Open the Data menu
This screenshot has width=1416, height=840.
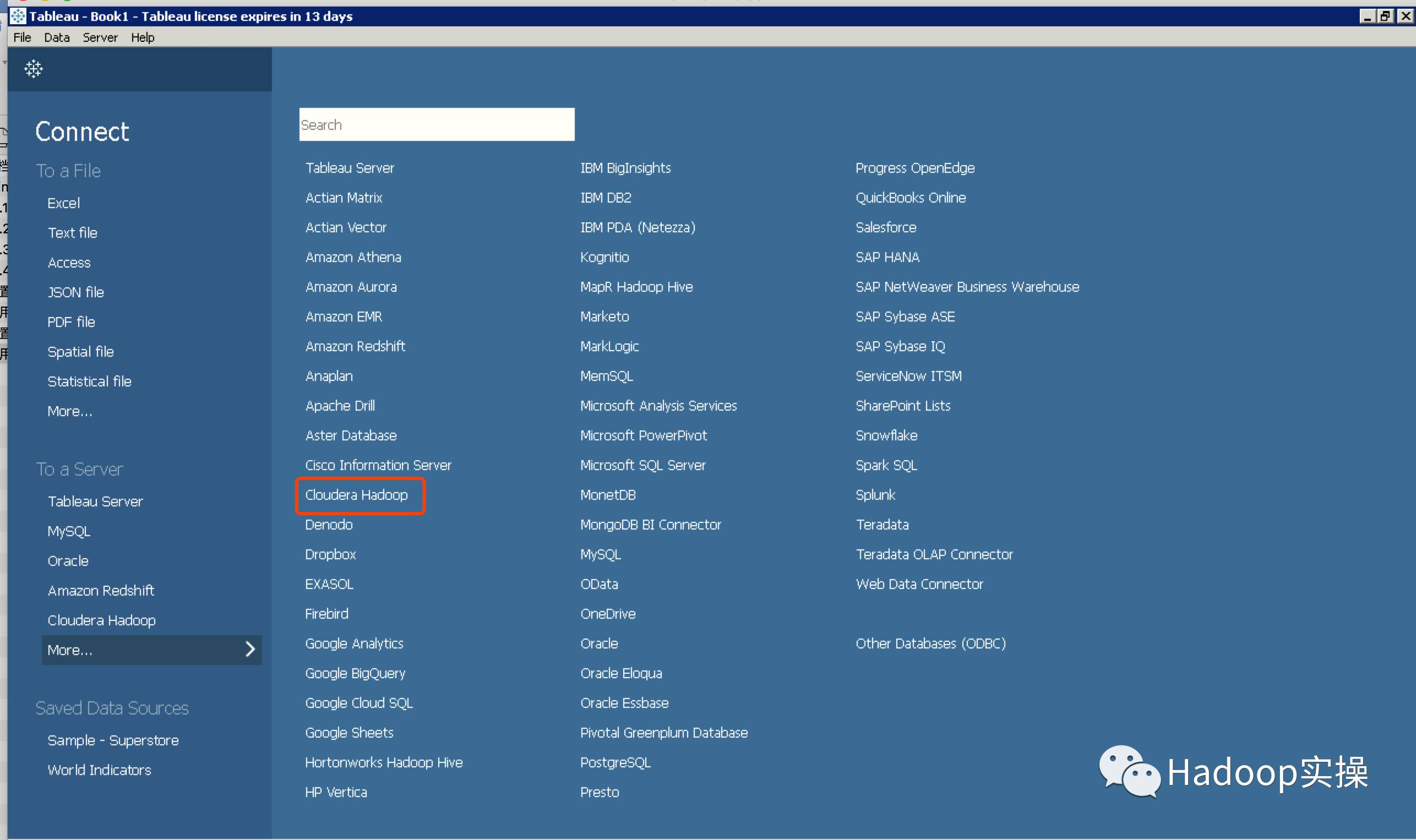(57, 37)
